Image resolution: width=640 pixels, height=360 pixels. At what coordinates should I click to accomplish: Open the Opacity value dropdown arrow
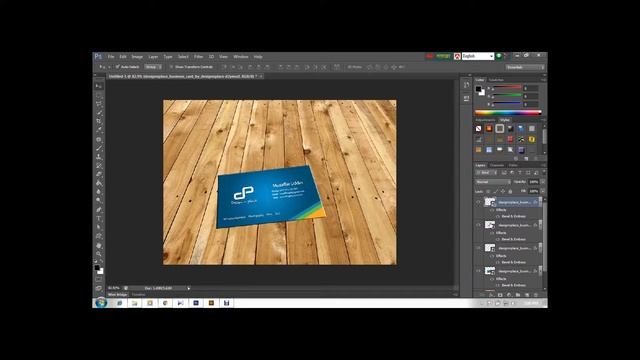[543, 182]
